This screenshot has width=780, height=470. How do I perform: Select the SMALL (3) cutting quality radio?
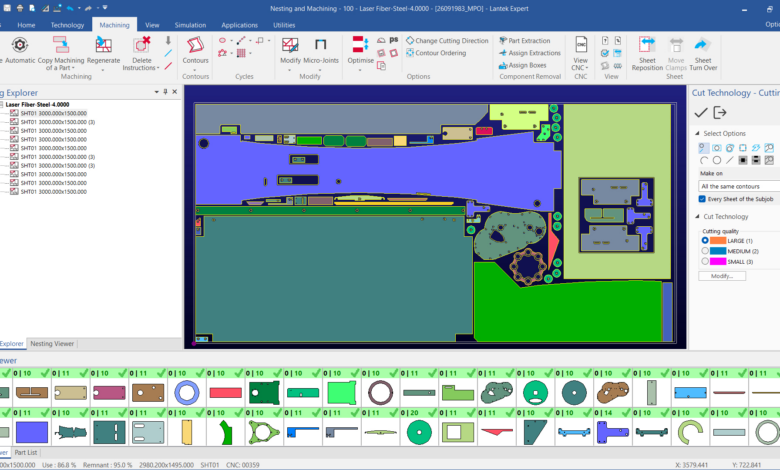click(x=706, y=261)
